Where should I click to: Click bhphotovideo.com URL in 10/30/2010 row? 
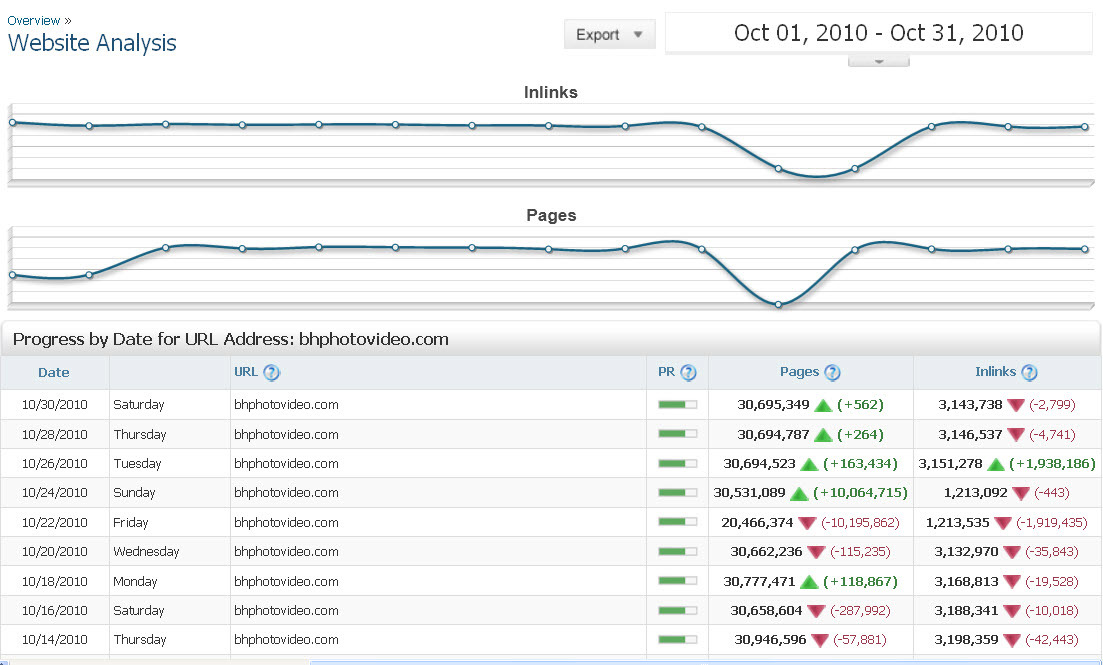point(286,405)
